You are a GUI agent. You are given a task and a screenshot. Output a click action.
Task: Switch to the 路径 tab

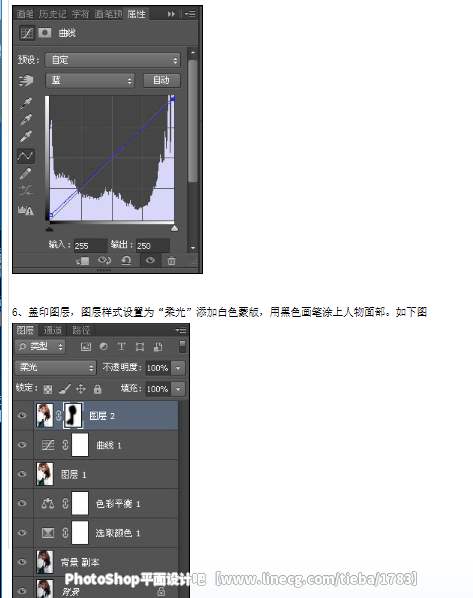point(81,330)
